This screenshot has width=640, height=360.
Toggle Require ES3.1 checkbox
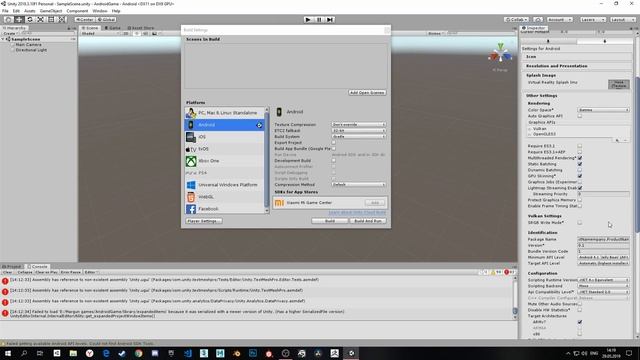tap(580, 146)
